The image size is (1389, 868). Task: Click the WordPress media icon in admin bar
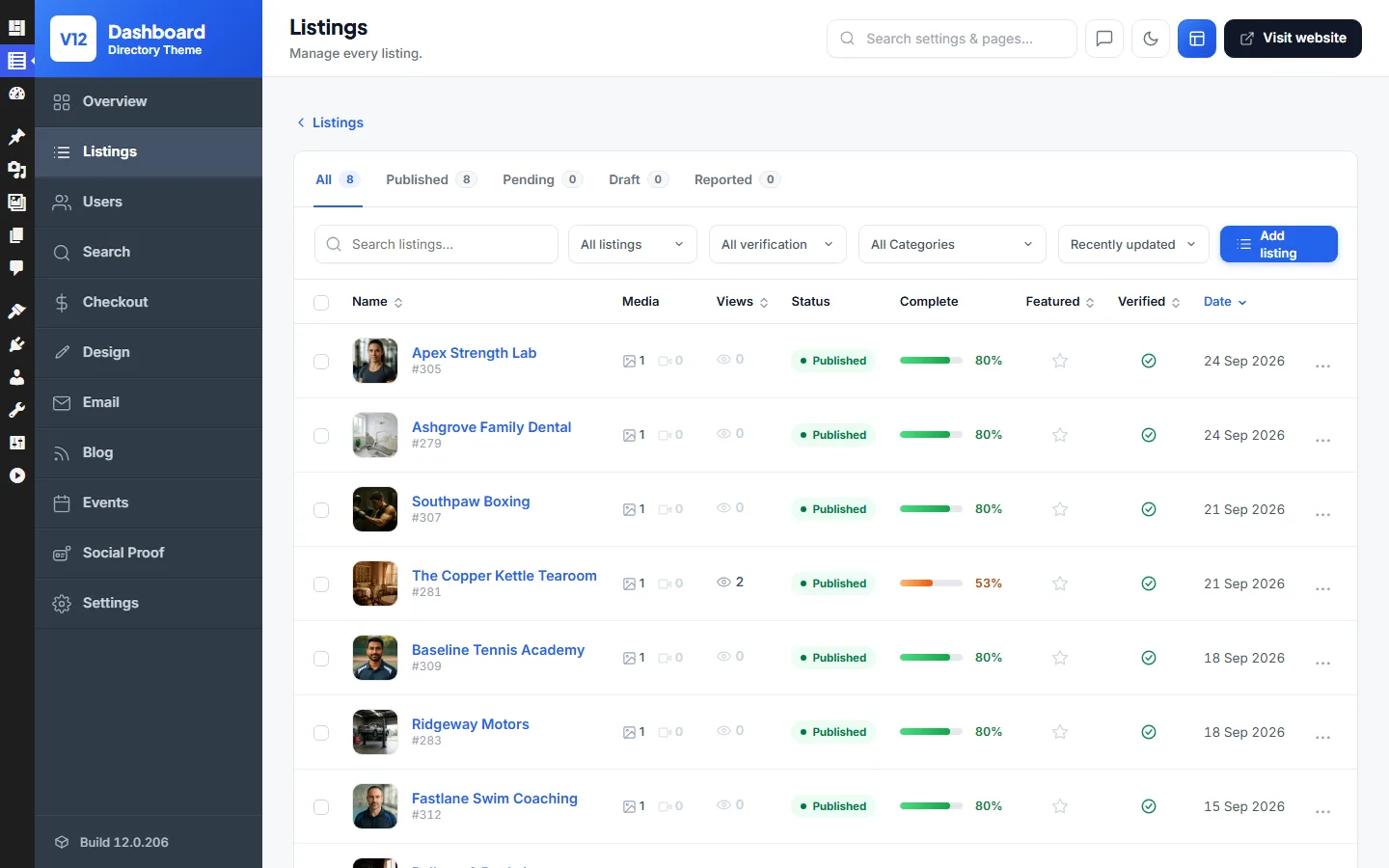click(x=16, y=170)
